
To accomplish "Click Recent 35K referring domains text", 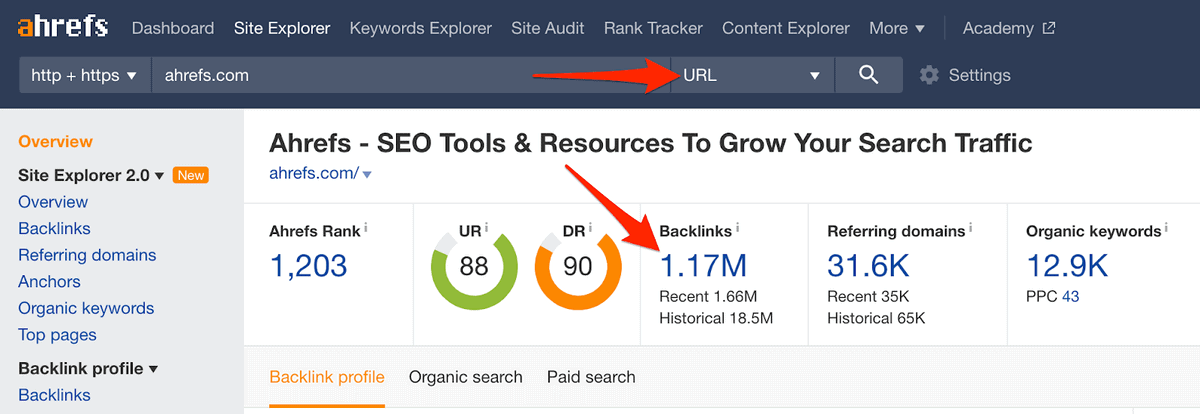I will pyautogui.click(x=870, y=296).
